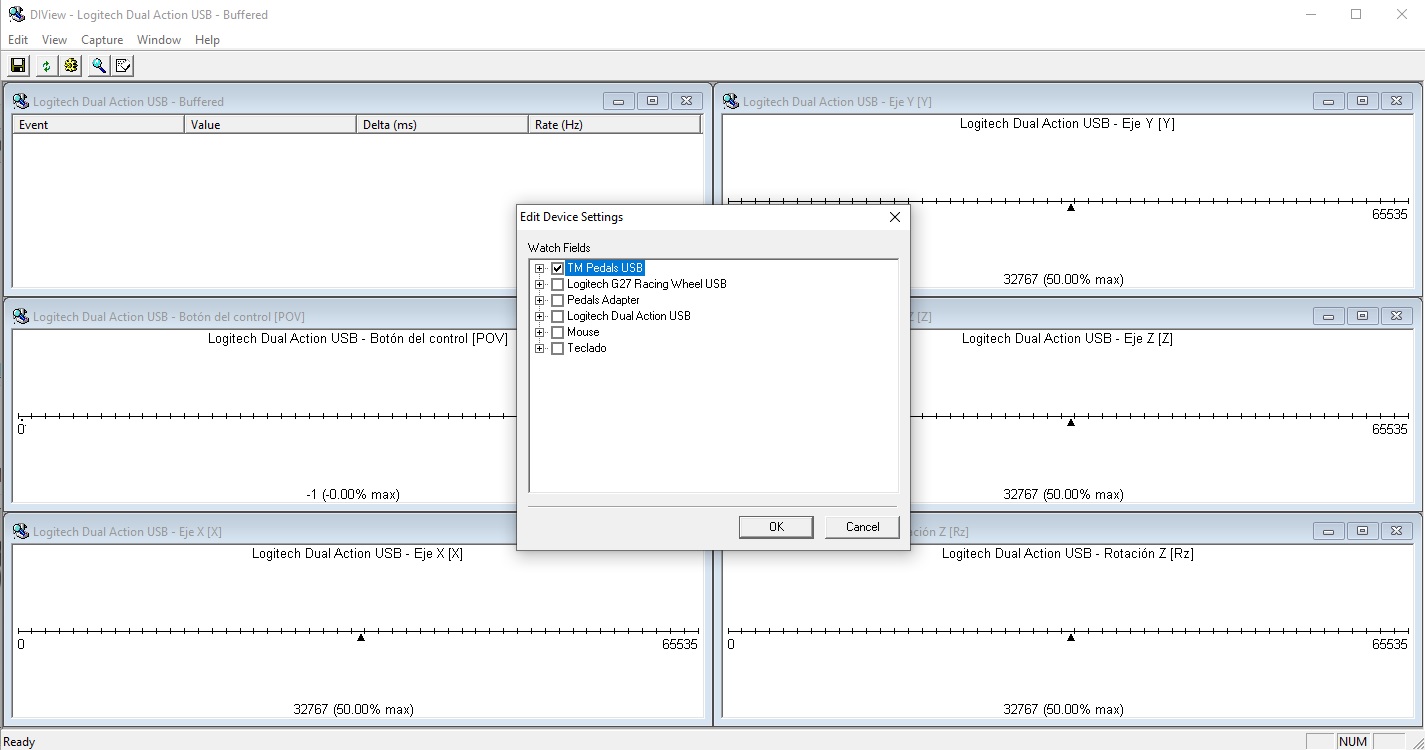This screenshot has width=1425, height=750.
Task: Check the Logitech Dual Action USB checkbox
Action: click(558, 316)
